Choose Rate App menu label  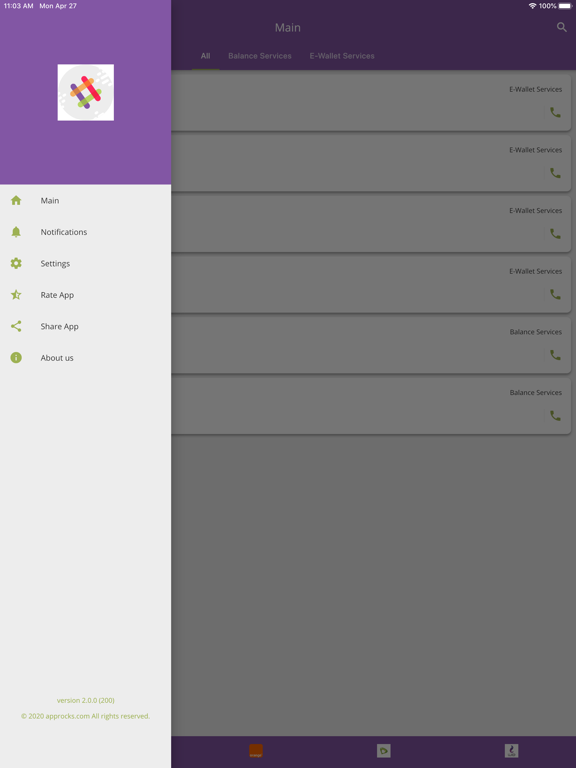click(57, 295)
